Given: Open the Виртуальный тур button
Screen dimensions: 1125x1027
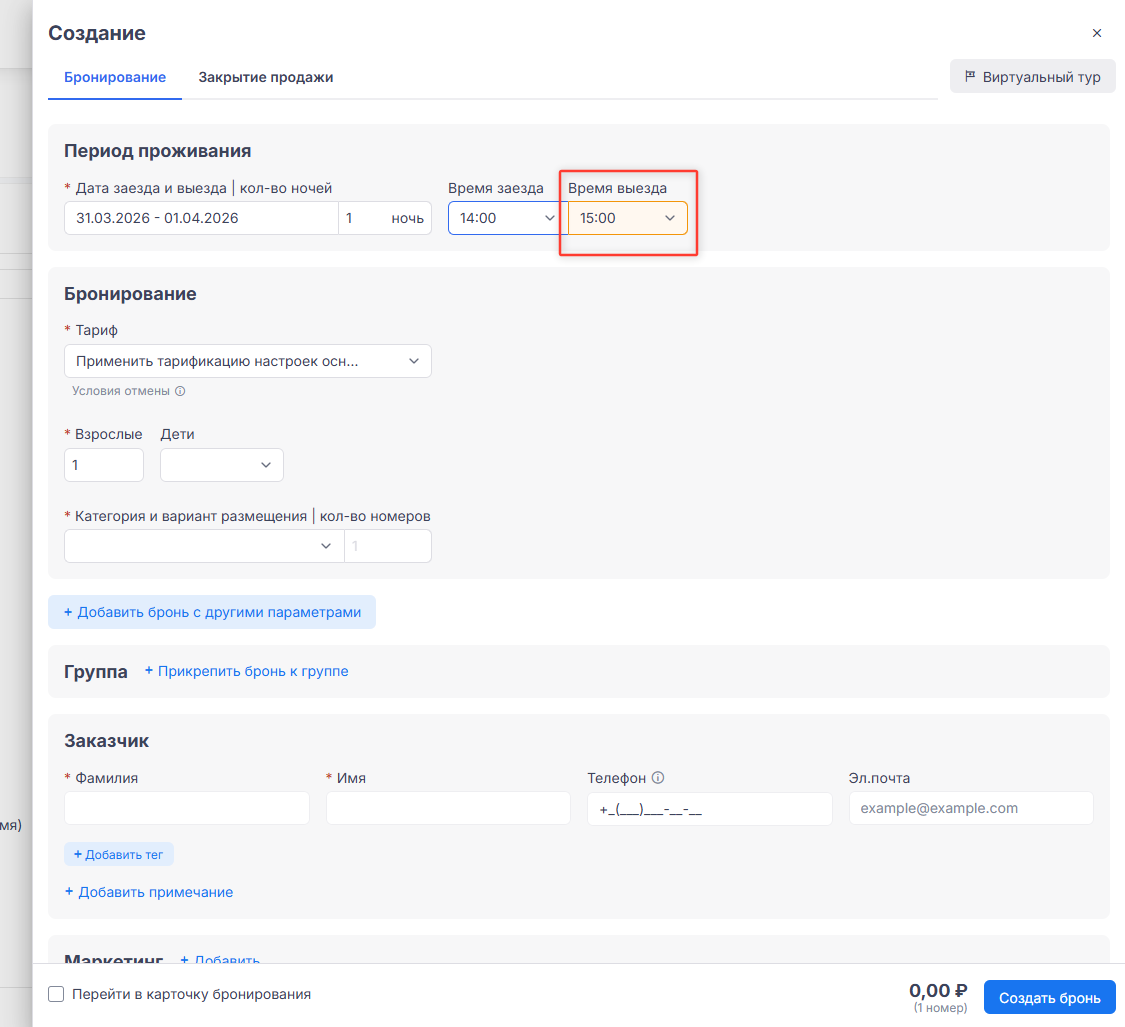Looking at the screenshot, I should (1032, 77).
